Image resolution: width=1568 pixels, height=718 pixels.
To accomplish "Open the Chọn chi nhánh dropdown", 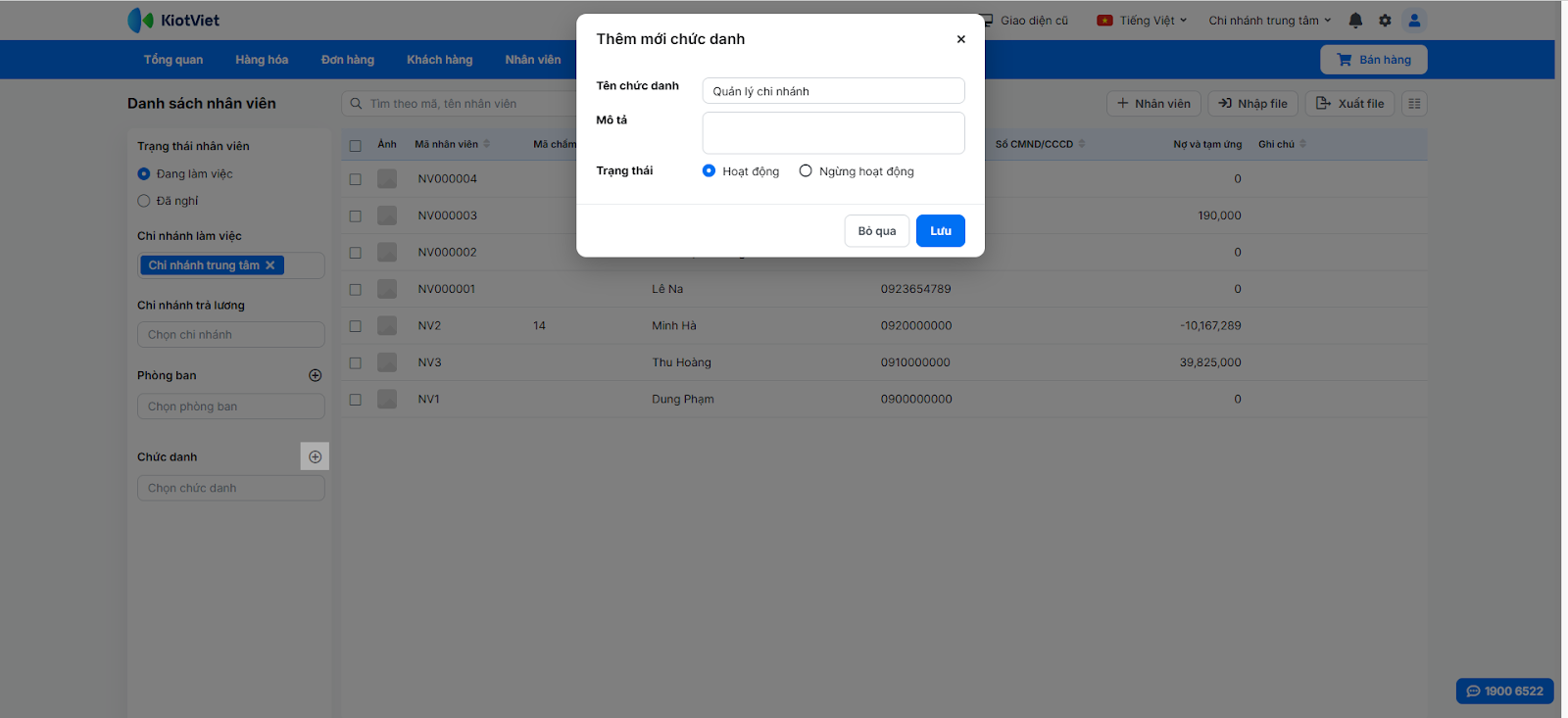I will click(x=231, y=335).
